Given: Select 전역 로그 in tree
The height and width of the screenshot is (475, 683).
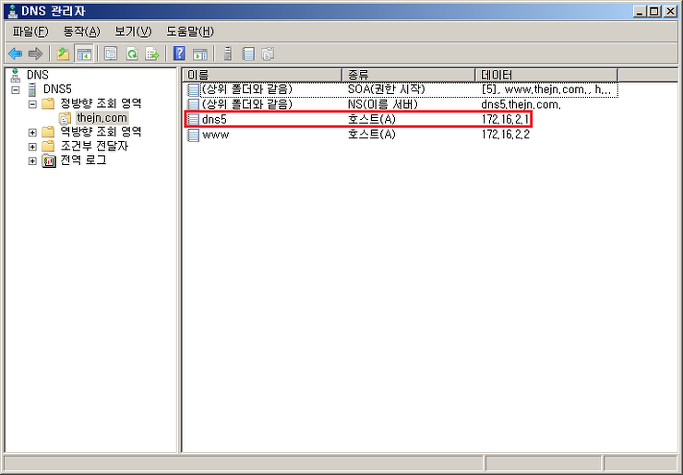Looking at the screenshot, I should click(x=83, y=161).
